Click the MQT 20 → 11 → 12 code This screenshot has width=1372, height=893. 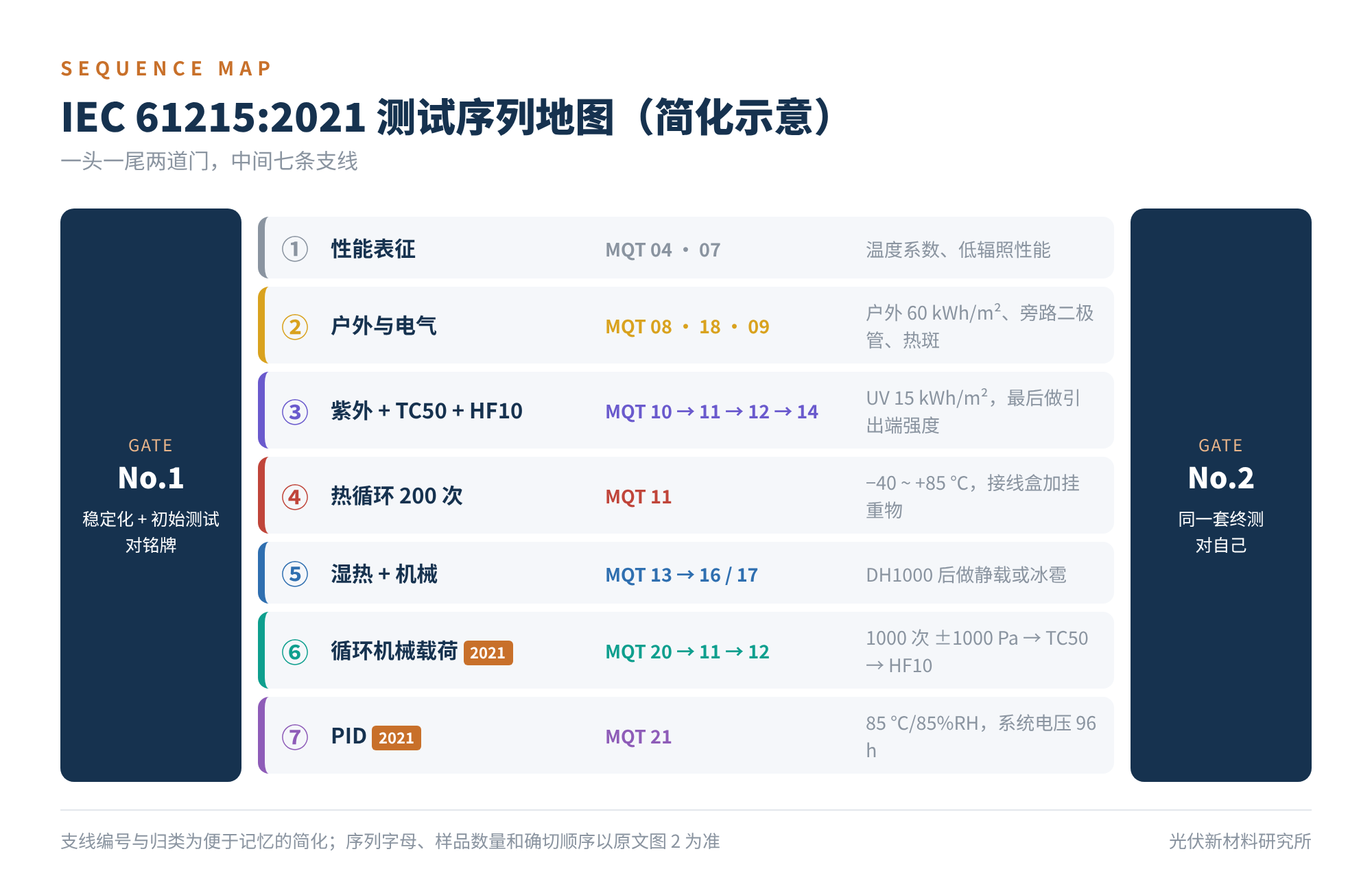[x=687, y=652]
